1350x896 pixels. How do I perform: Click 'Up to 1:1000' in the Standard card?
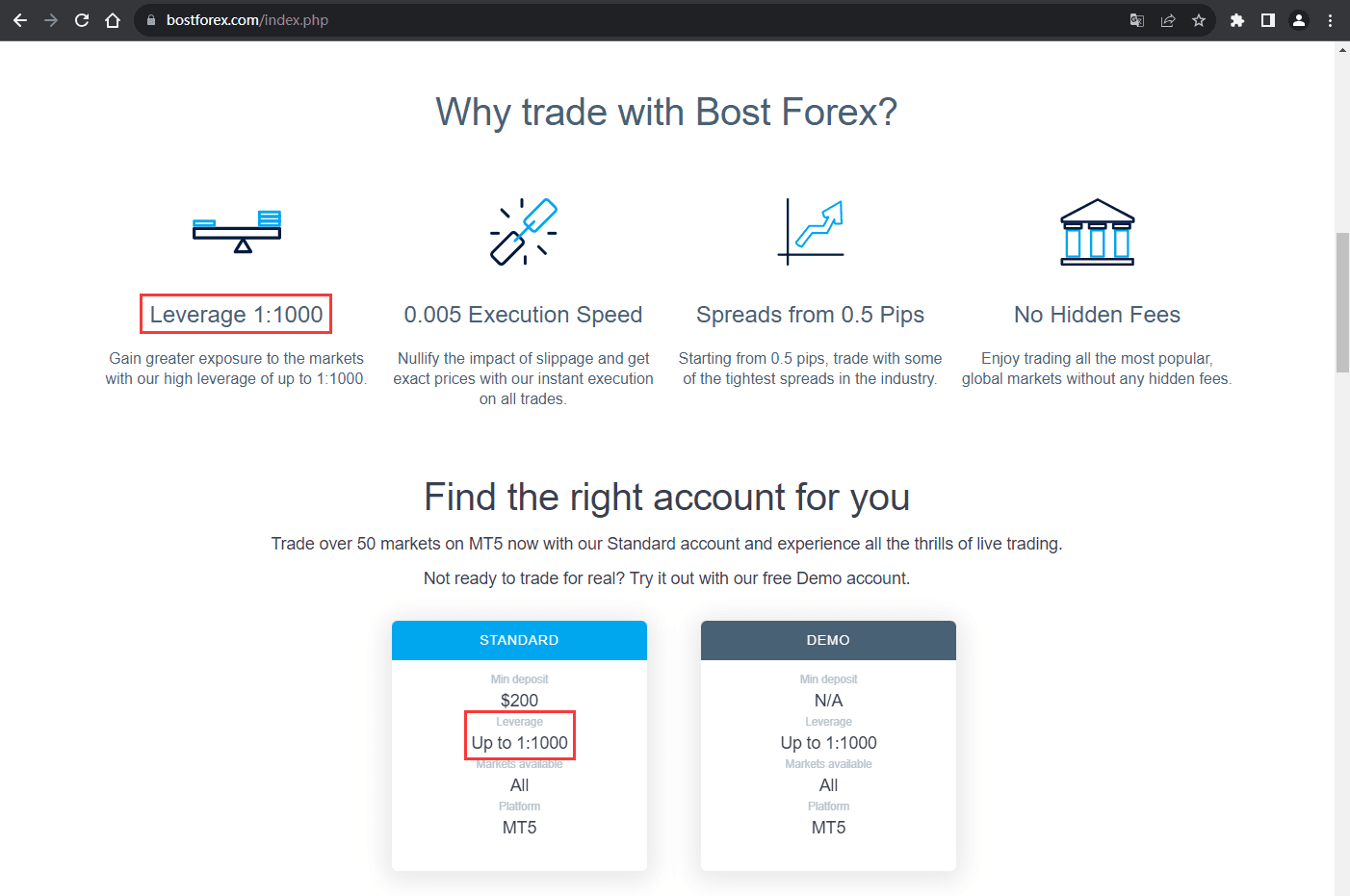tap(519, 743)
